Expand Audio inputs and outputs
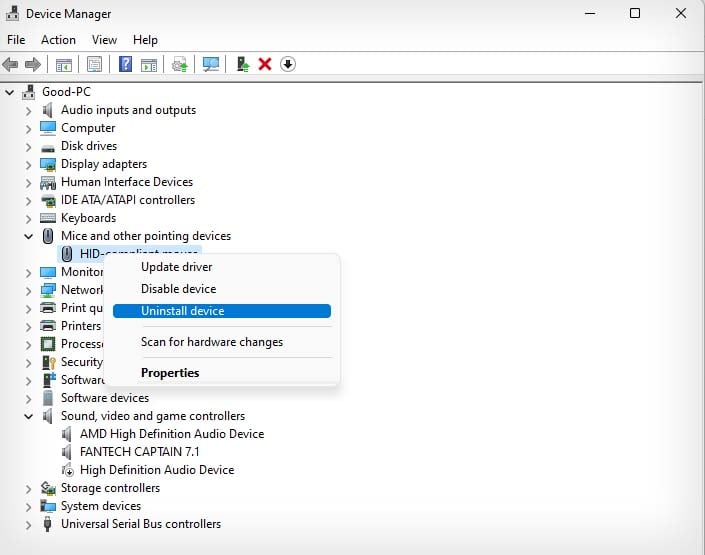Image resolution: width=705 pixels, height=555 pixels. click(29, 111)
